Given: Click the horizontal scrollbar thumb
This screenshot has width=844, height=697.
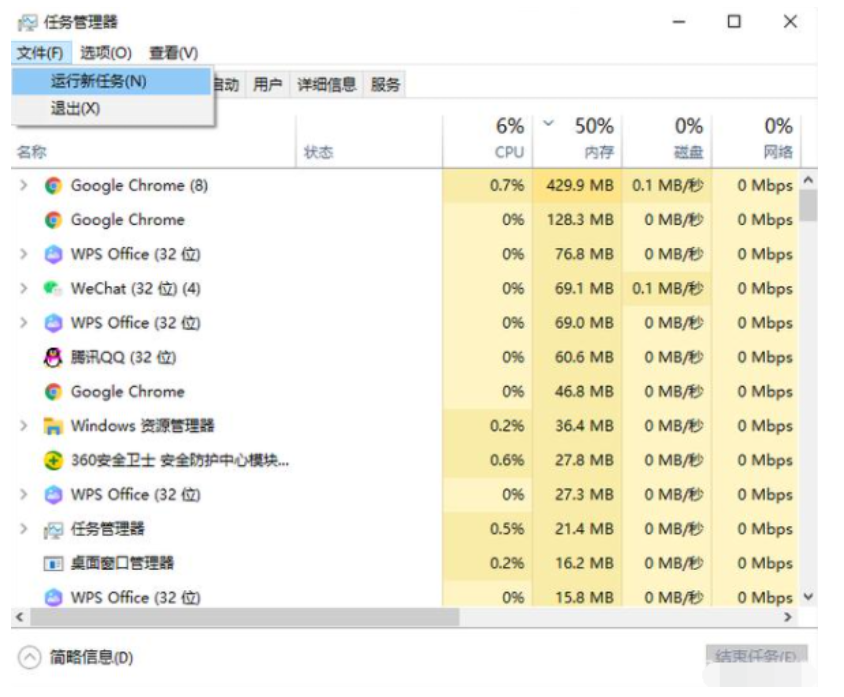Looking at the screenshot, I should pyautogui.click(x=245, y=617).
